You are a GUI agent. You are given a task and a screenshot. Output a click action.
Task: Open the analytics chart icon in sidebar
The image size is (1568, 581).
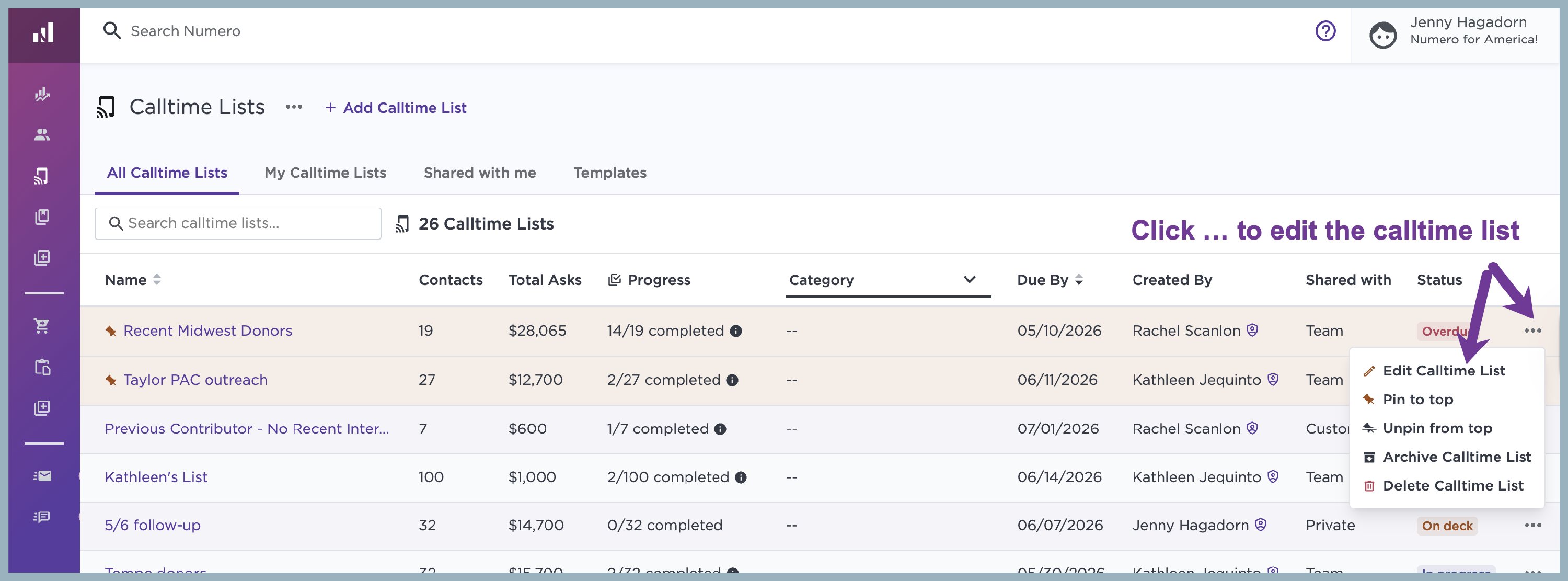pyautogui.click(x=42, y=94)
